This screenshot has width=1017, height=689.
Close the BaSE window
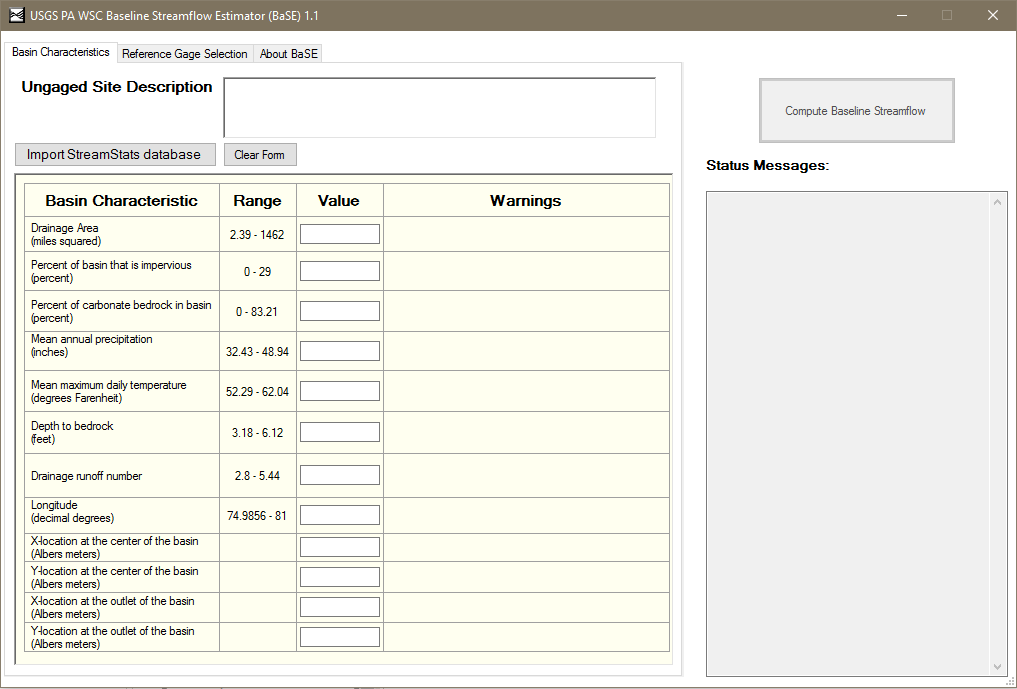coord(992,15)
